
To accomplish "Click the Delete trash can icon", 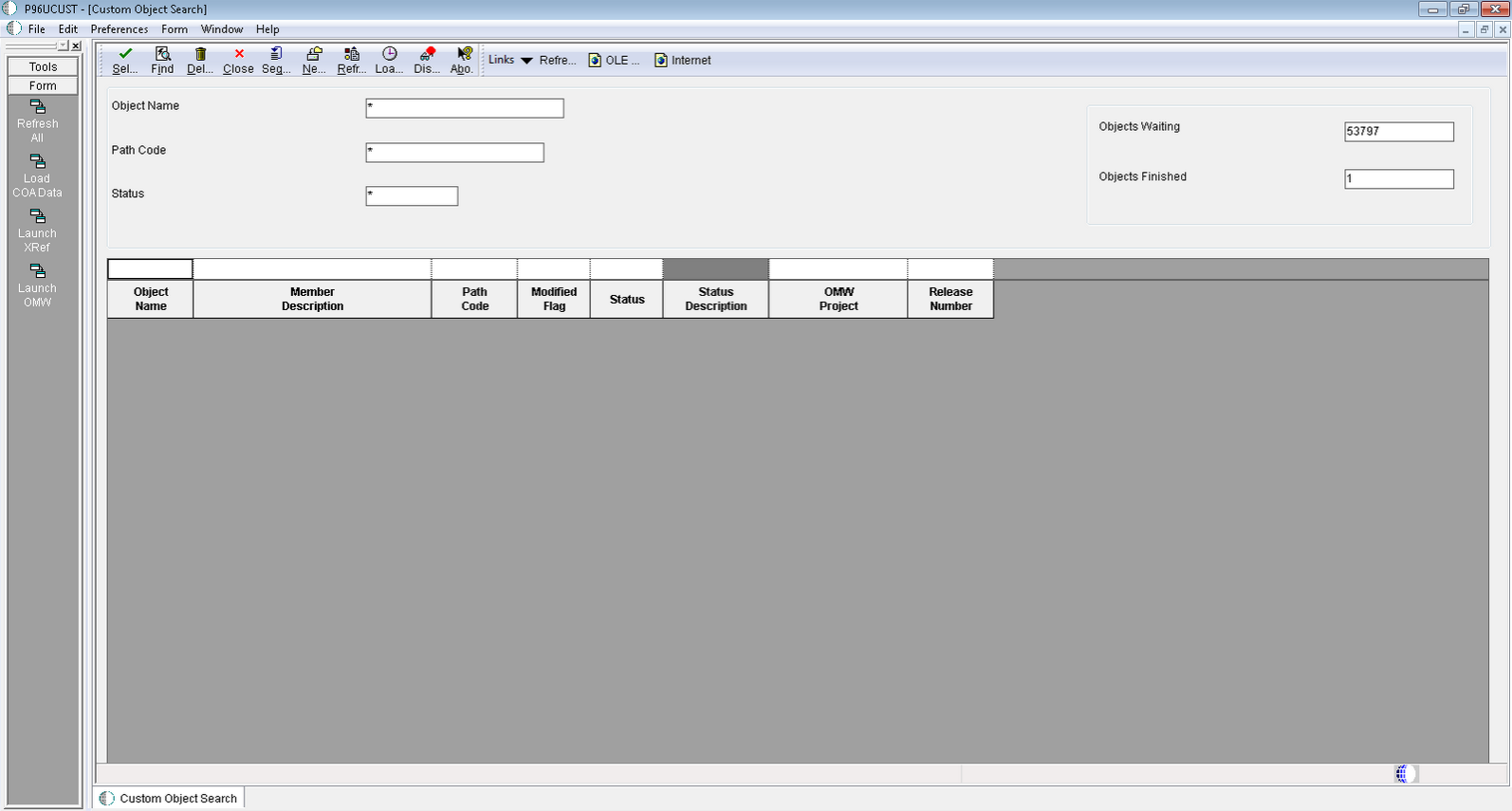I will point(200,54).
